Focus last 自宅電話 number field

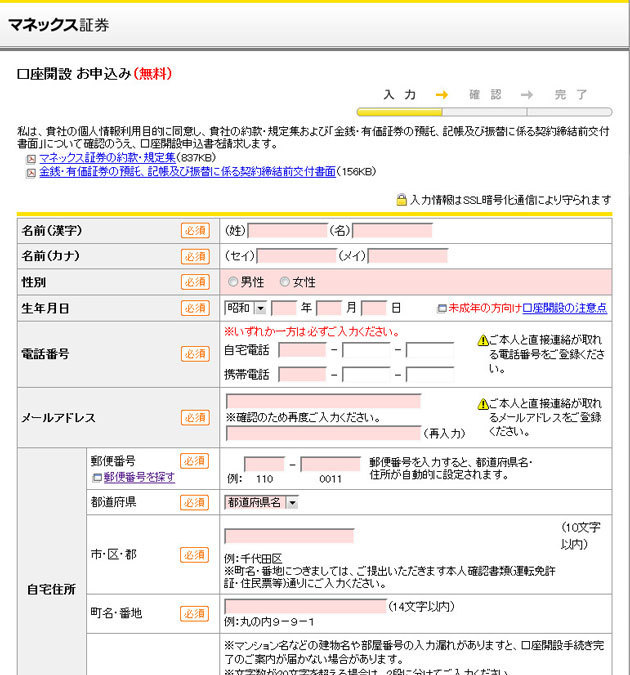[430, 350]
